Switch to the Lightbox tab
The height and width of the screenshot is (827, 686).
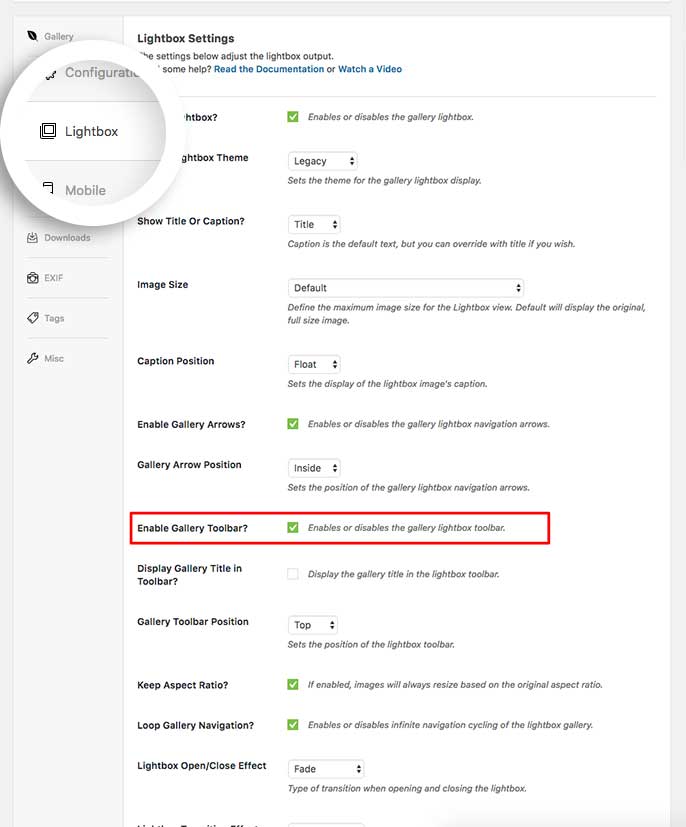[91, 131]
